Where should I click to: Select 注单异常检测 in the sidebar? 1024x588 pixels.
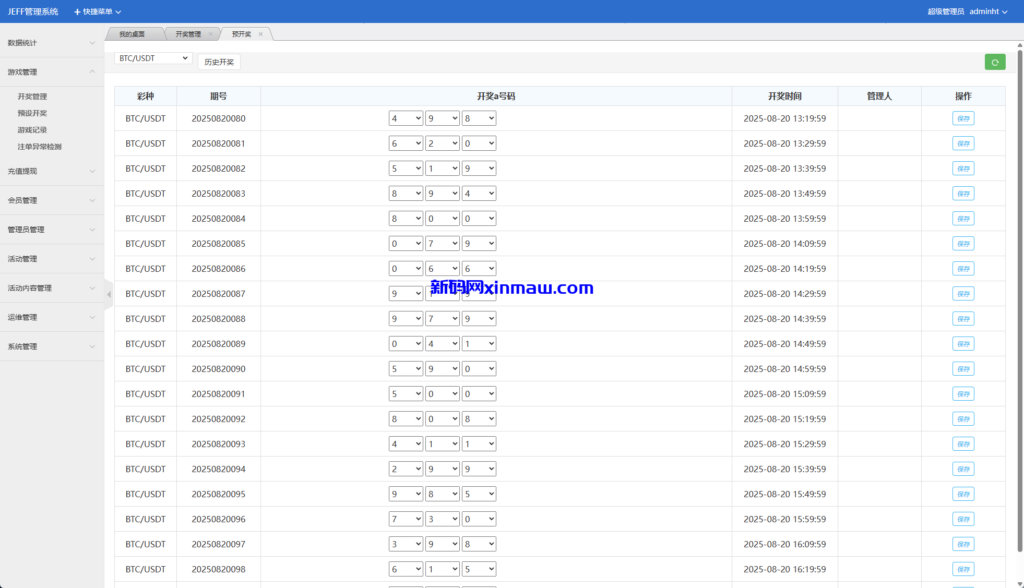(x=39, y=146)
